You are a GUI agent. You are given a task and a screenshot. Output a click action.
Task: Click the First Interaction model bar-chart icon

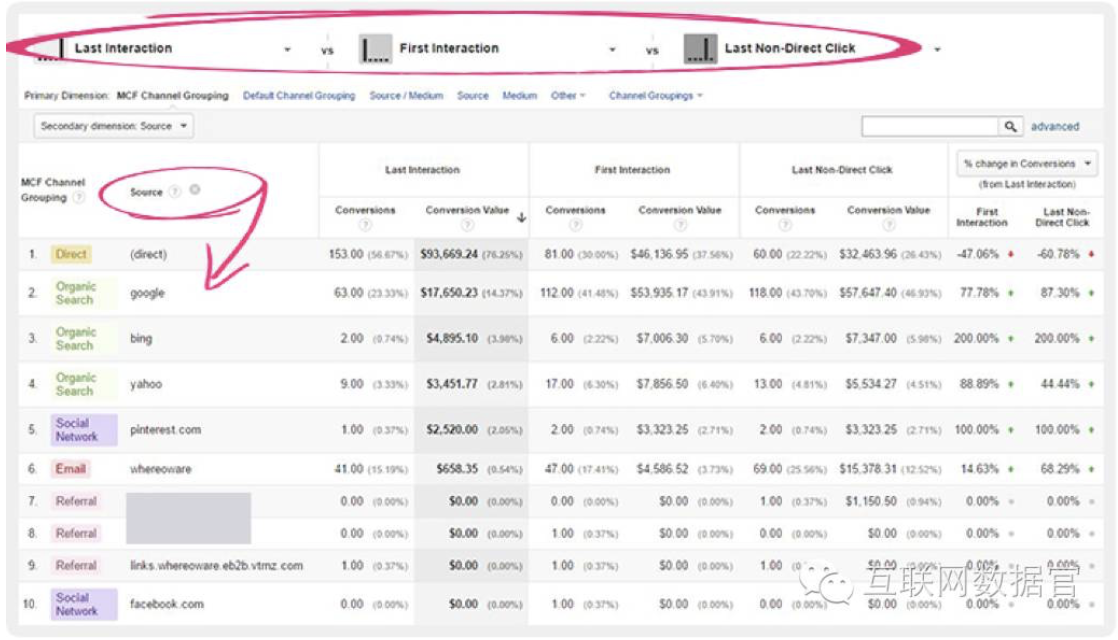376,49
